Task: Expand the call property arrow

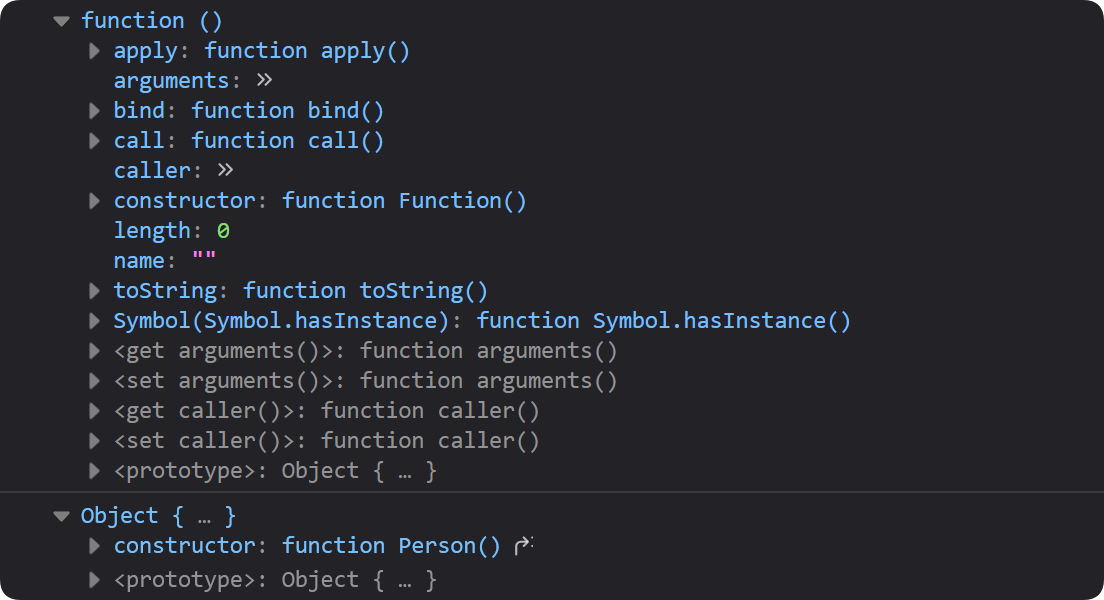Action: coord(94,141)
